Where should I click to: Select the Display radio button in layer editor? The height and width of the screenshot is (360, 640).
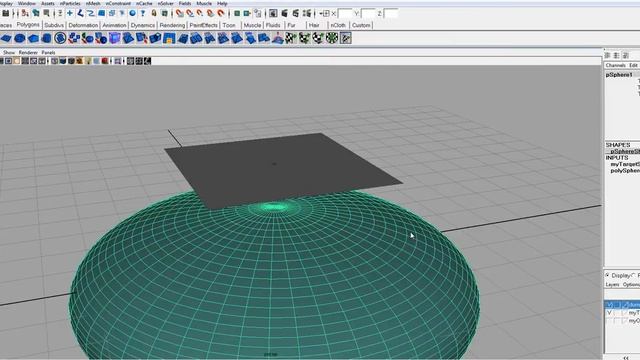[x=607, y=275]
